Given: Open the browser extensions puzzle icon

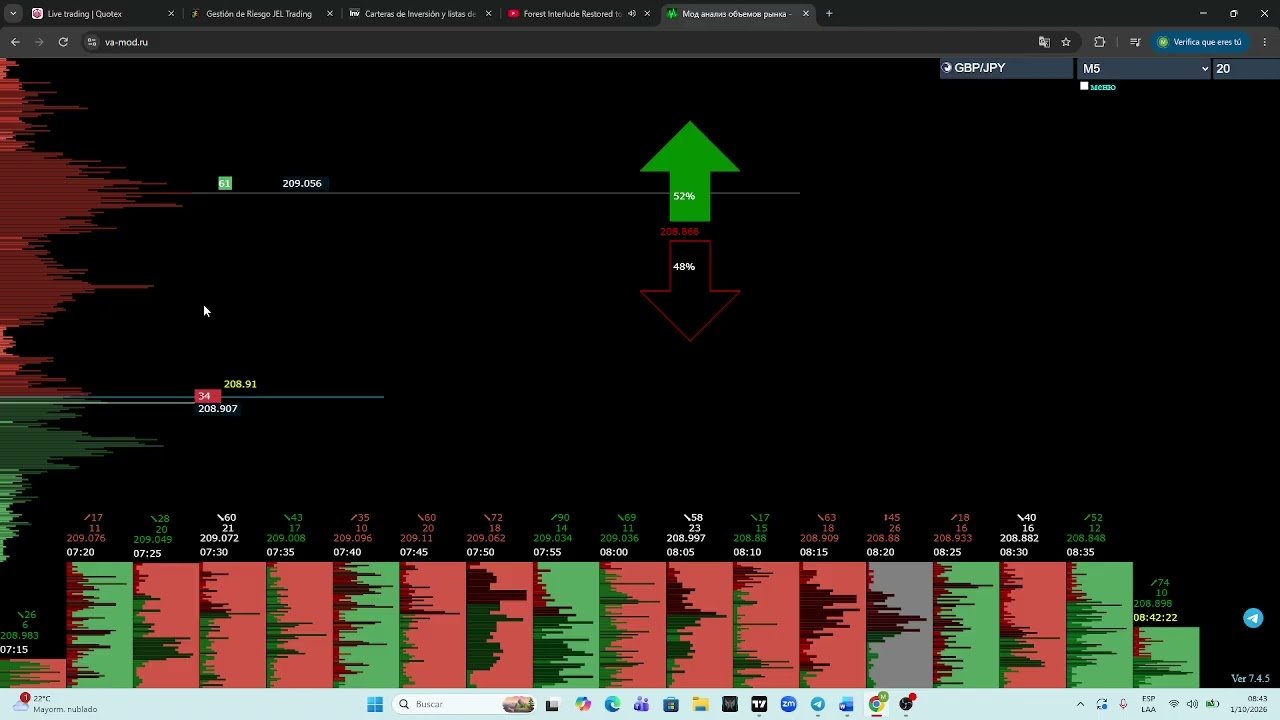Looking at the screenshot, I should point(1100,42).
